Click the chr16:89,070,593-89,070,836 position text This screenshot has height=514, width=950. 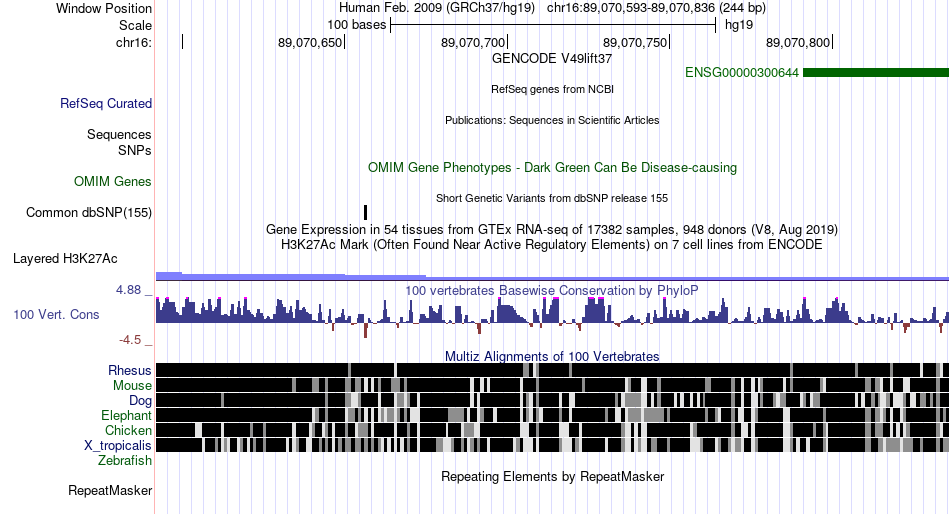click(656, 8)
